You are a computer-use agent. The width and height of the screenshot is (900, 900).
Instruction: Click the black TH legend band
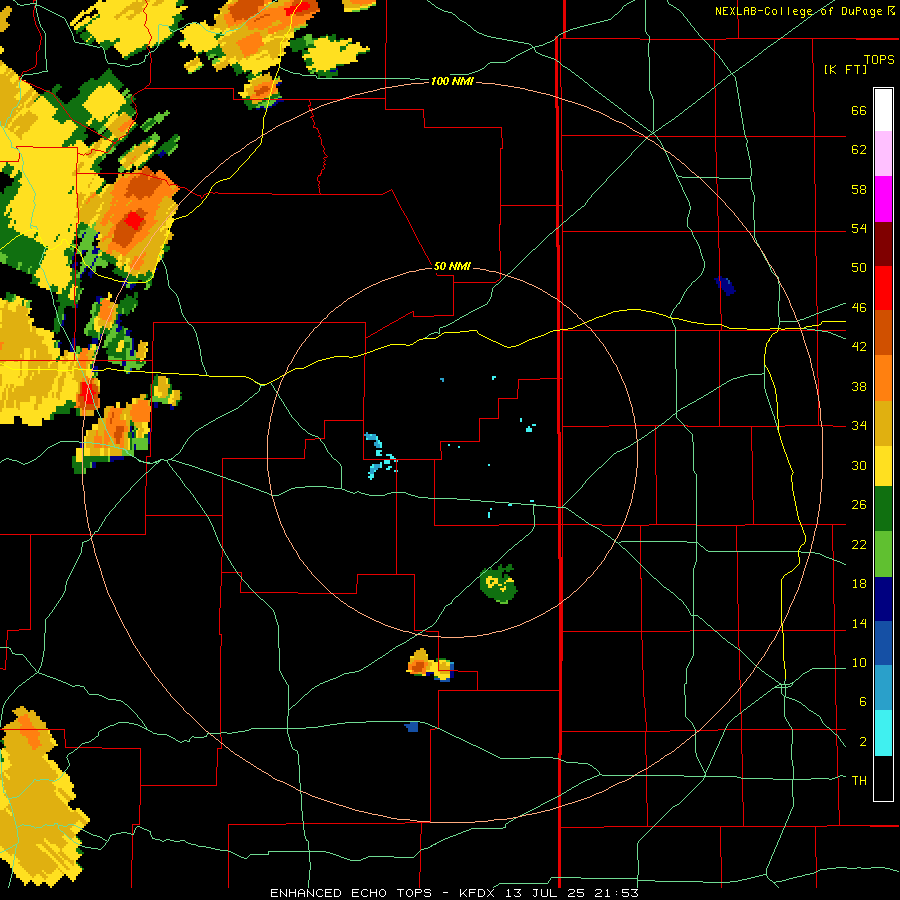pyautogui.click(x=883, y=778)
